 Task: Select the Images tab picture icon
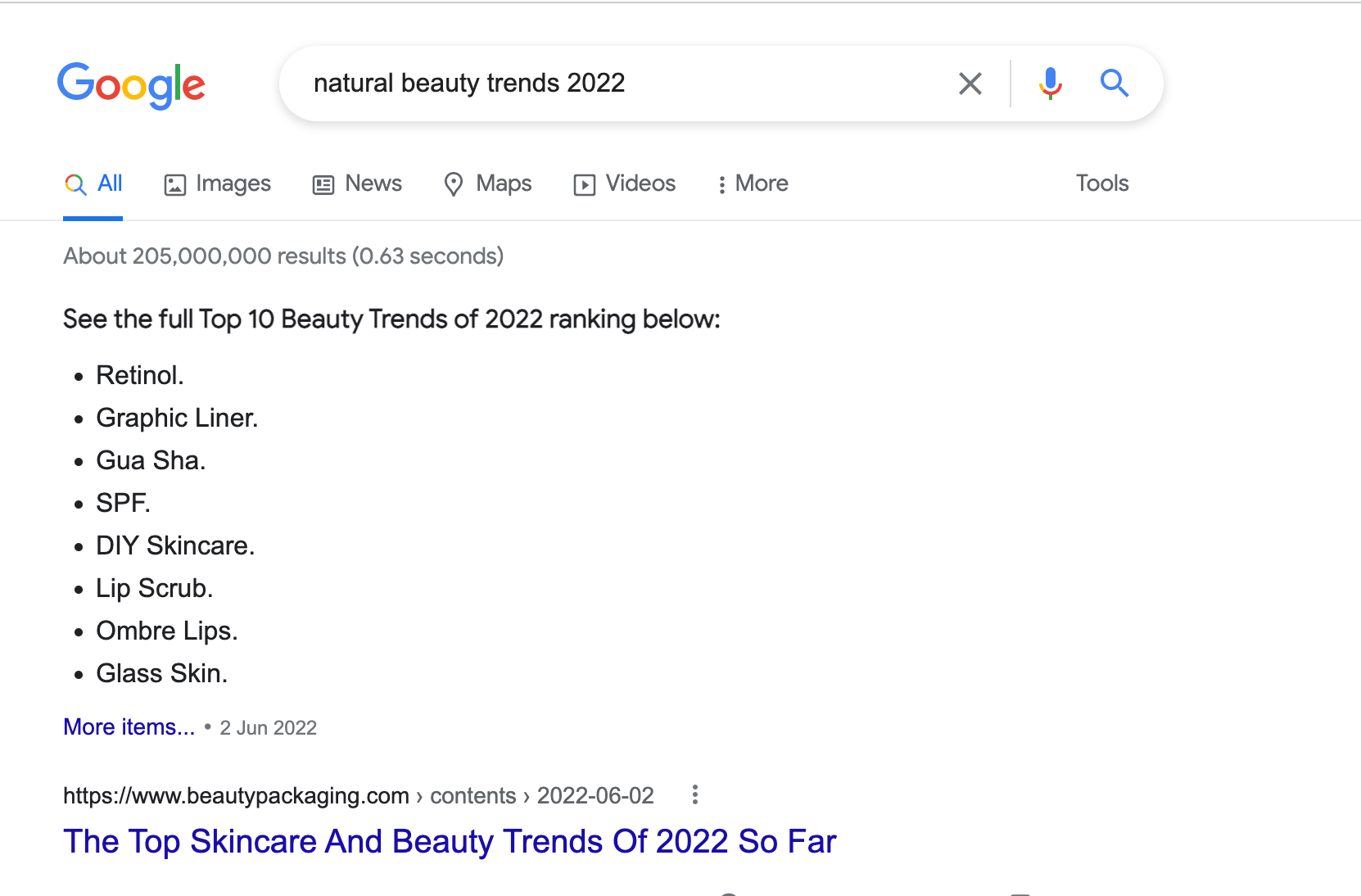pos(175,183)
